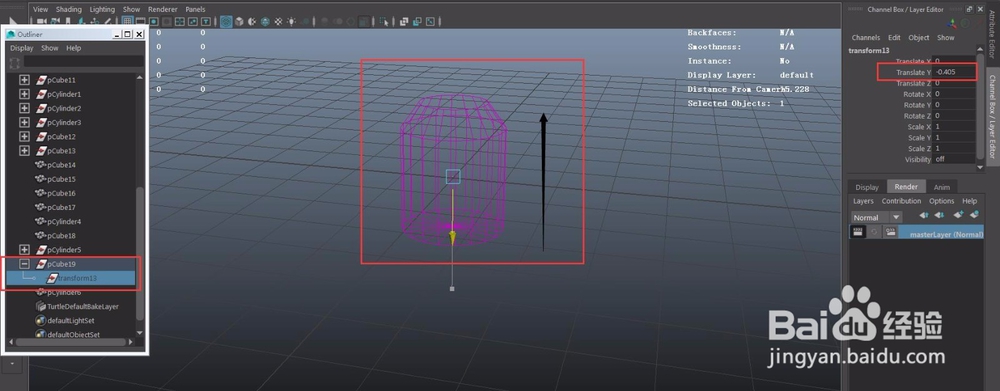Viewport: 1000px width, 391px height.
Task: Click the camera-with-lock icon in panel toolbar
Action: [x=55, y=22]
